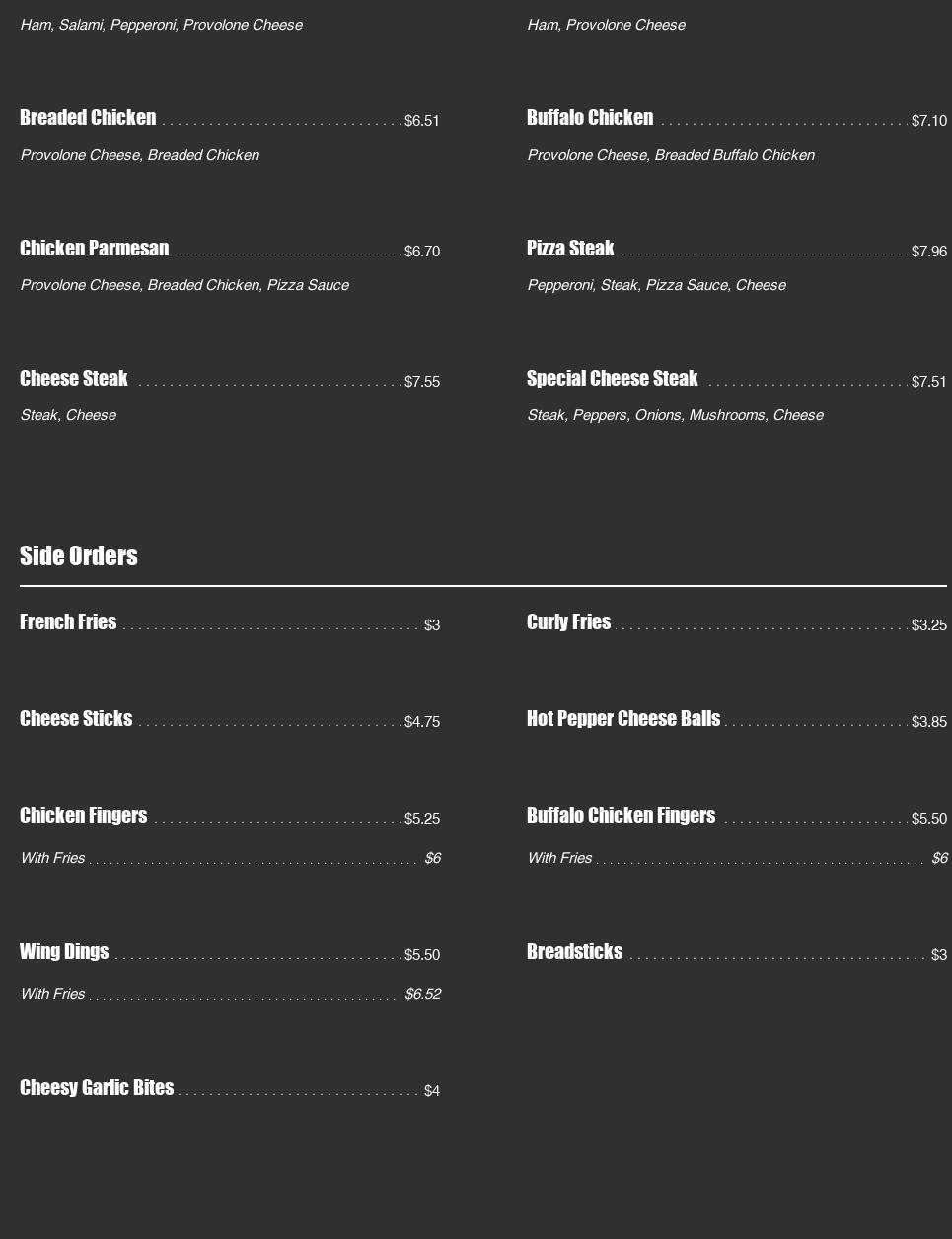Viewport: 952px width, 1239px height.
Task: Click the Side Orders section heading
Action: tap(79, 556)
